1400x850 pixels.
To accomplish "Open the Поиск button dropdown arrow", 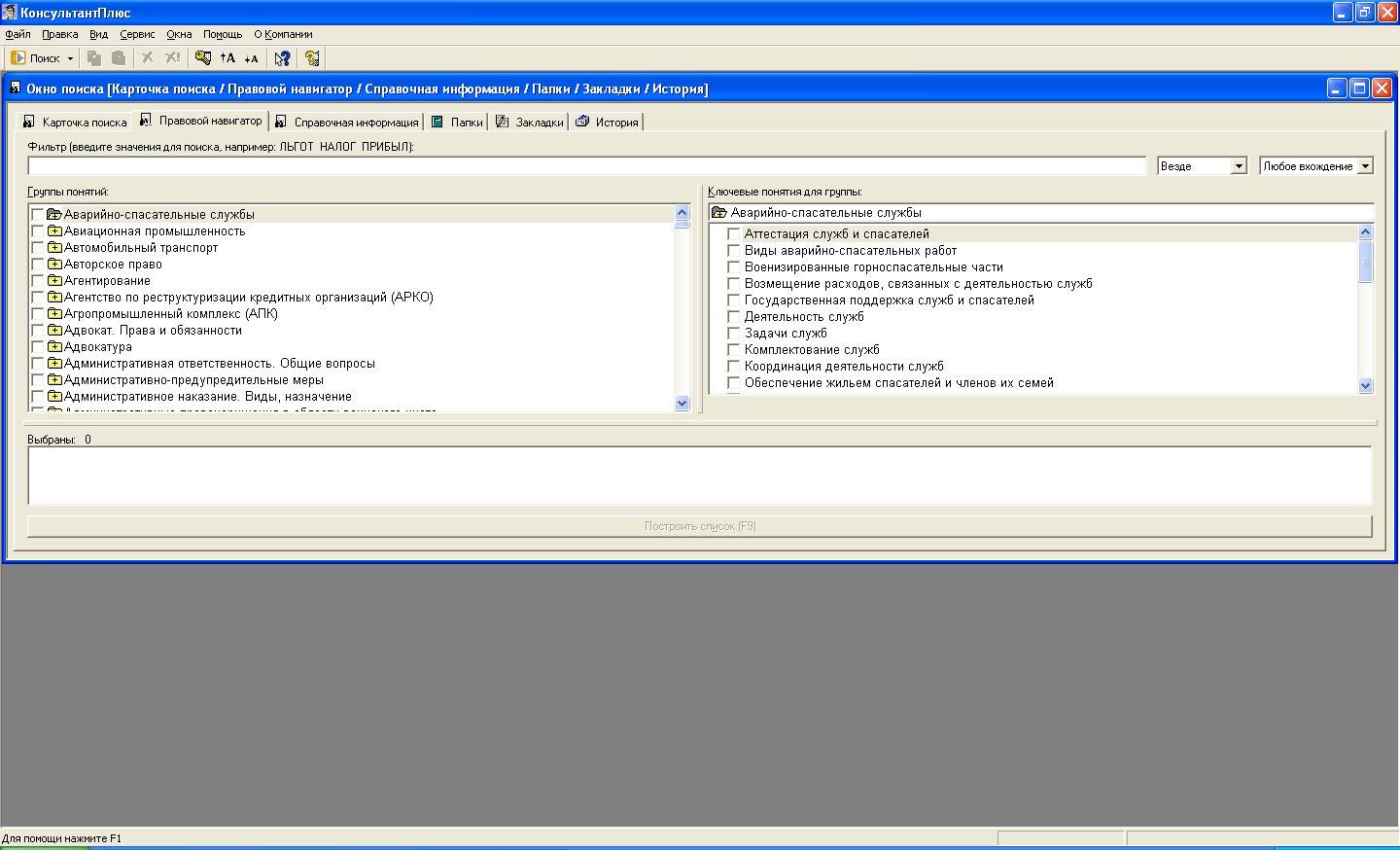I will (x=70, y=58).
